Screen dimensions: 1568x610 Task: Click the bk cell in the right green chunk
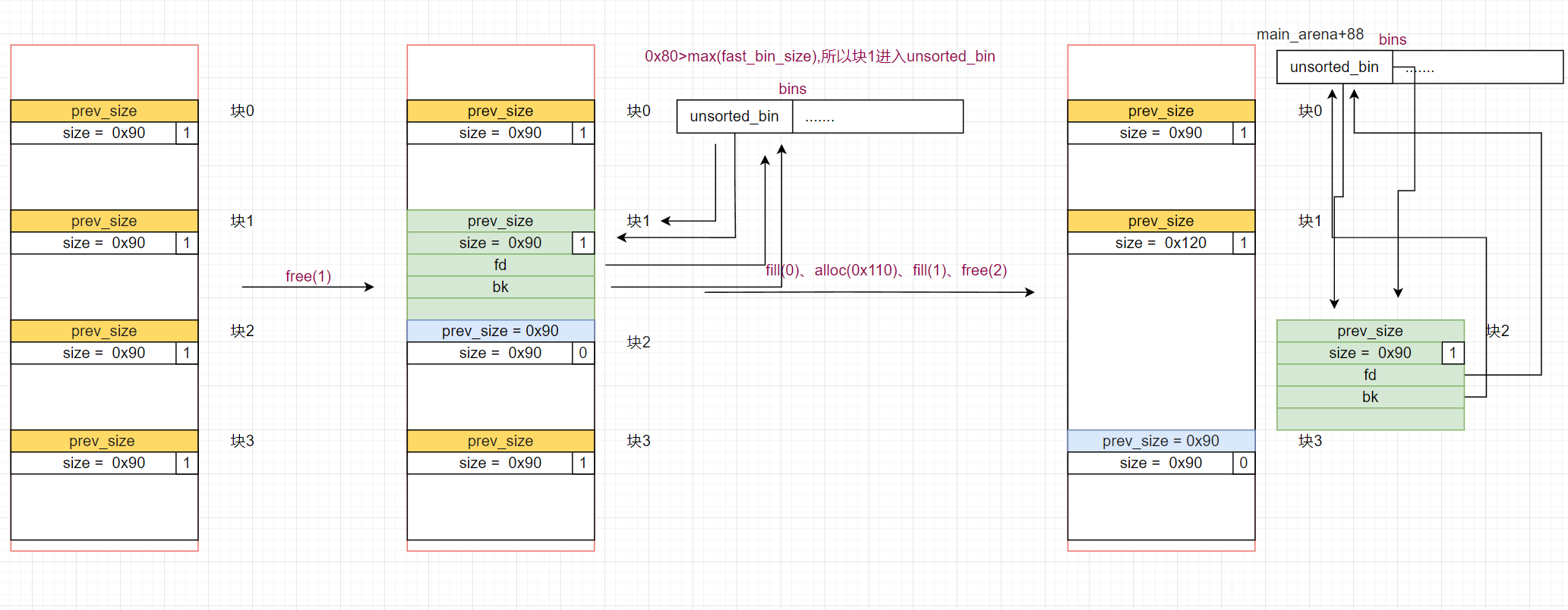click(x=1369, y=397)
